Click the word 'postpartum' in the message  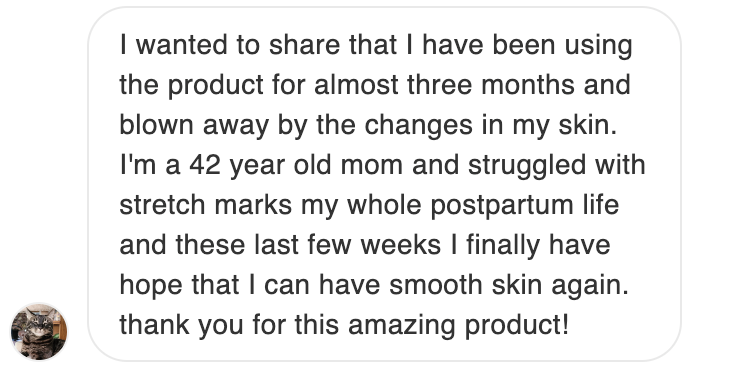tap(502, 206)
